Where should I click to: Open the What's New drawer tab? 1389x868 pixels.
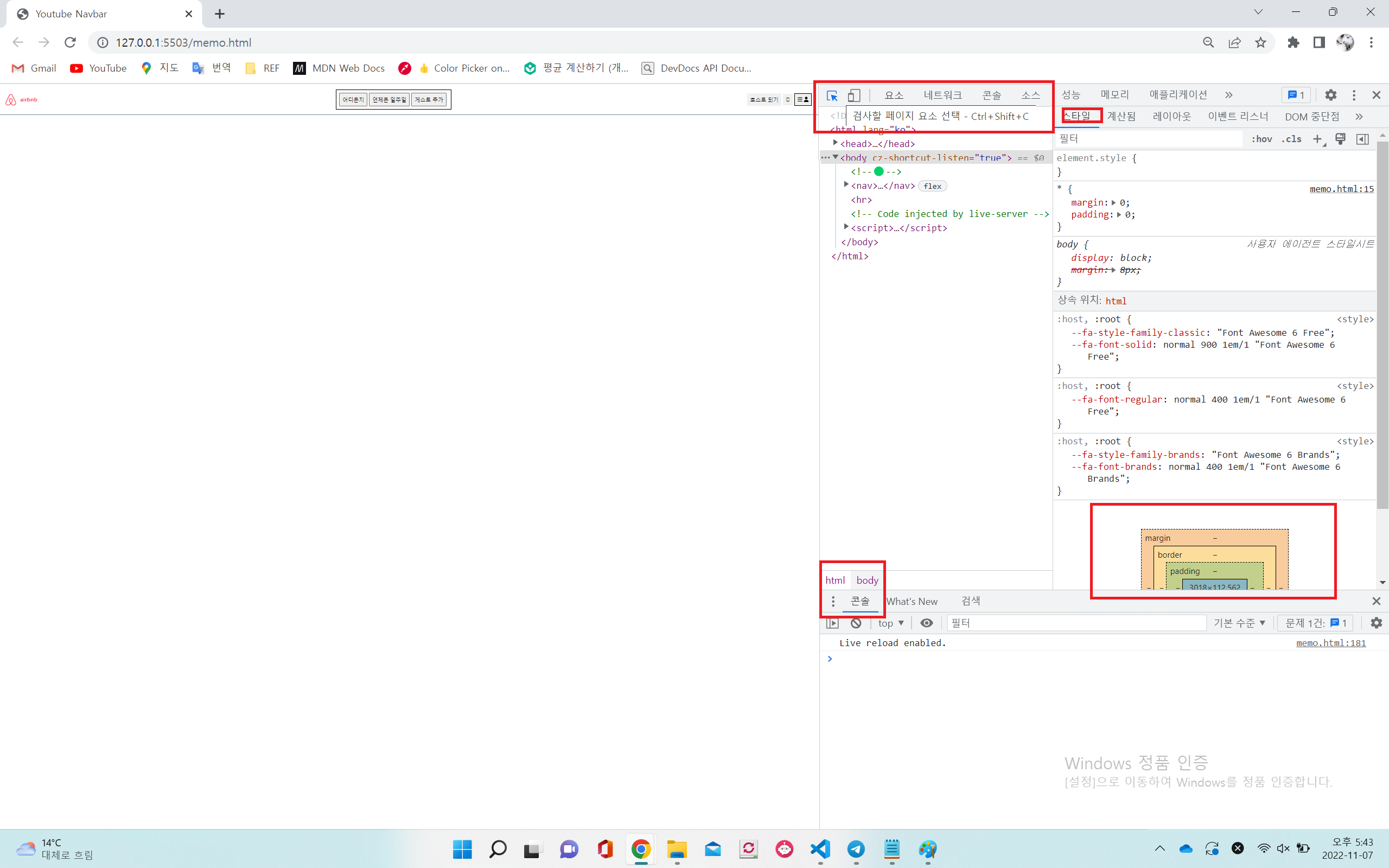coord(912,601)
